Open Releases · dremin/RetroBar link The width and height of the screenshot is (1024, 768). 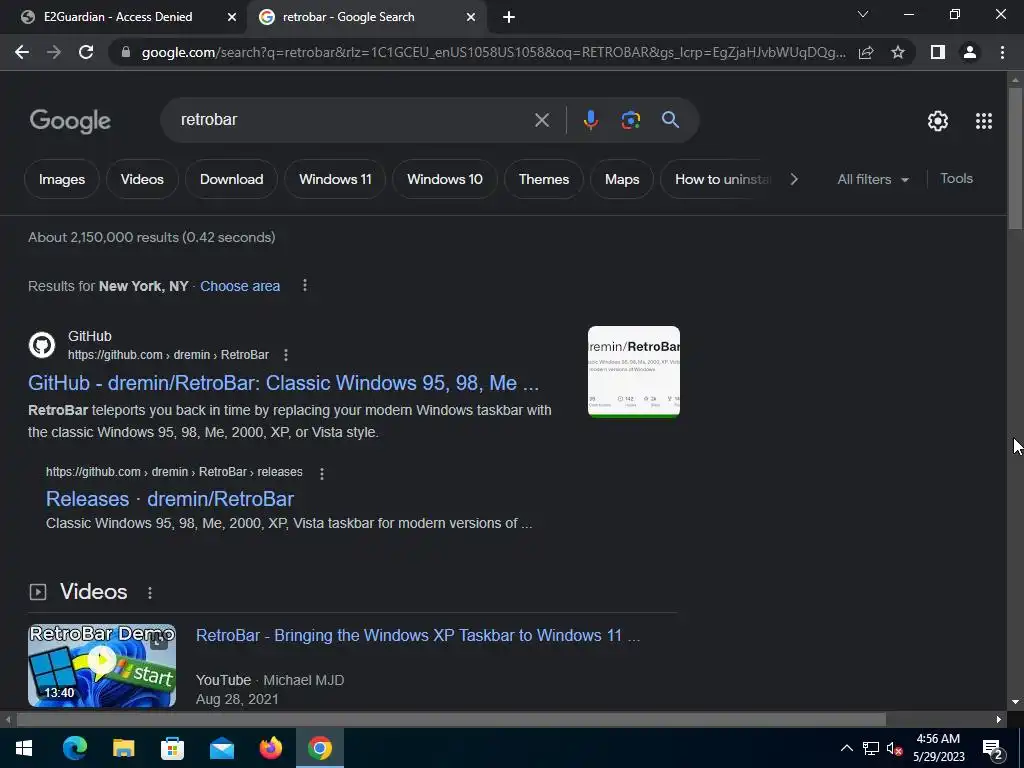(x=170, y=499)
